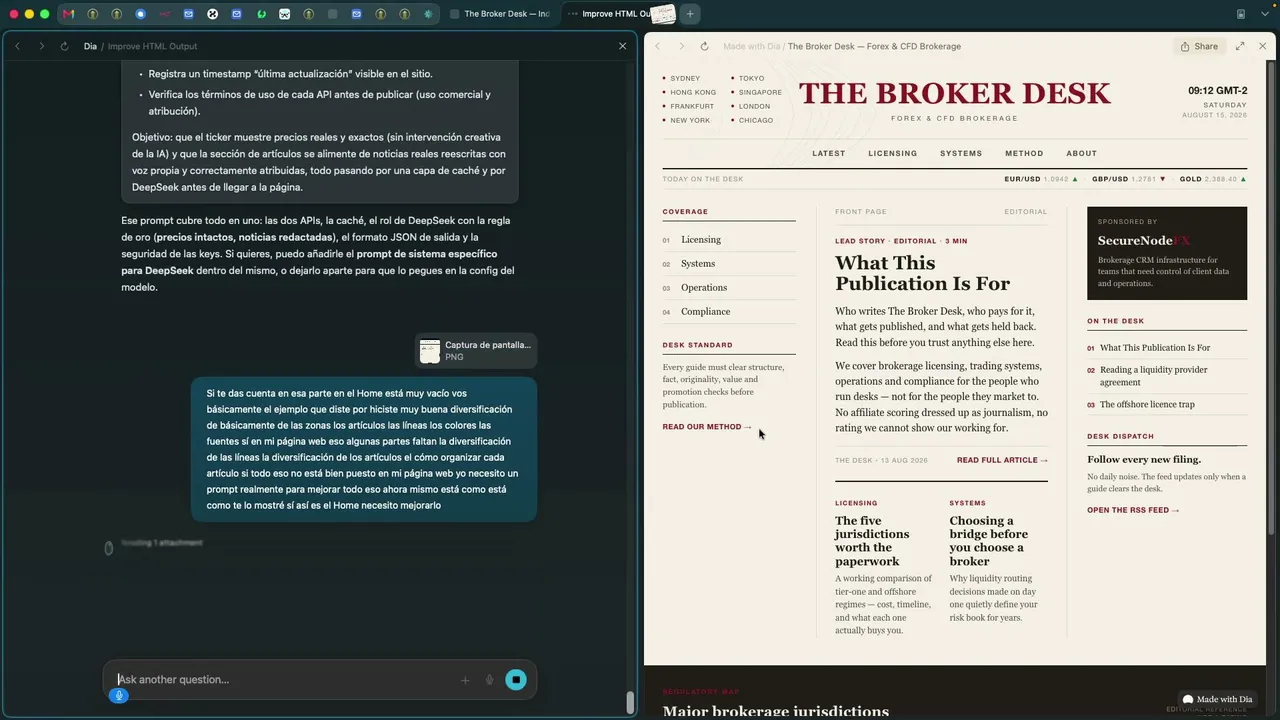Click the blue dictation microphone badge
Viewport: 1280px width, 720px height.
point(119,695)
